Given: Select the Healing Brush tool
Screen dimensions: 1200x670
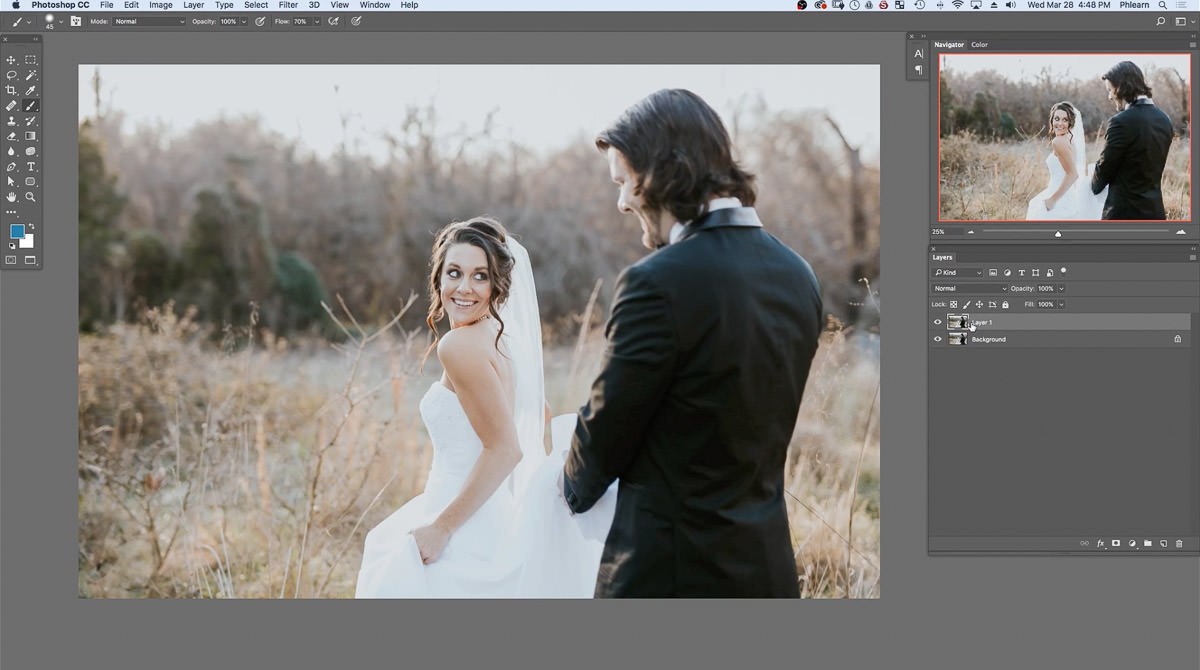Looking at the screenshot, I should point(12,105).
